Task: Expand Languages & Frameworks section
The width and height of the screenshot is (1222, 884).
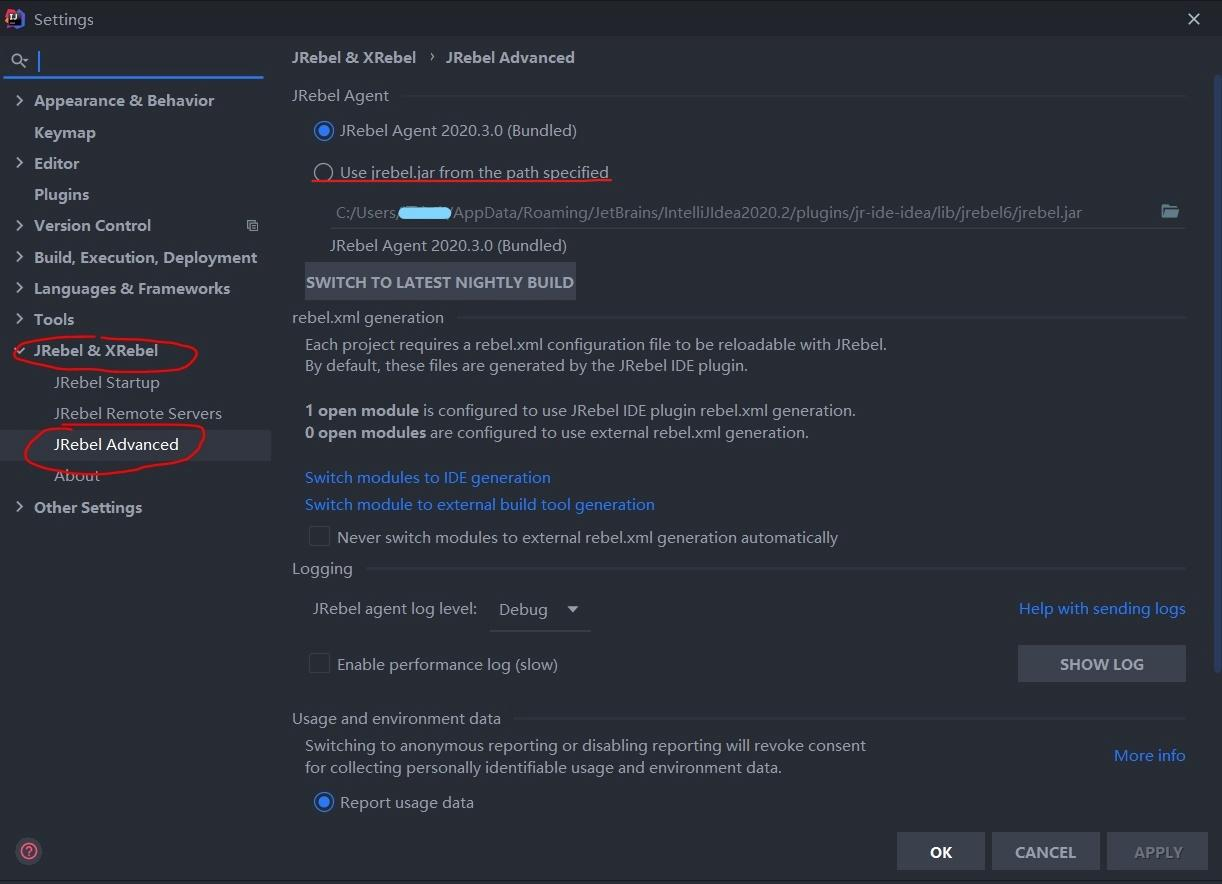Action: point(19,288)
